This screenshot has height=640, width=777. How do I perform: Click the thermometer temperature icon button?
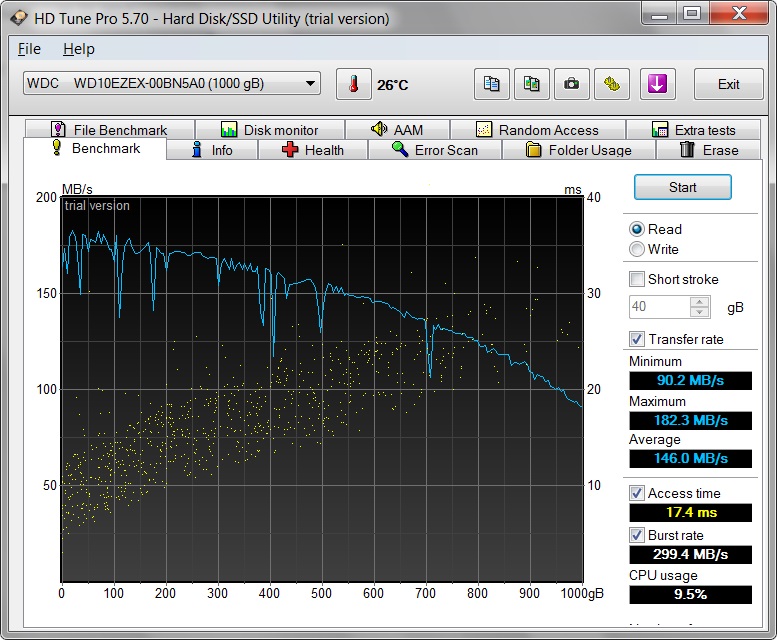coord(353,84)
